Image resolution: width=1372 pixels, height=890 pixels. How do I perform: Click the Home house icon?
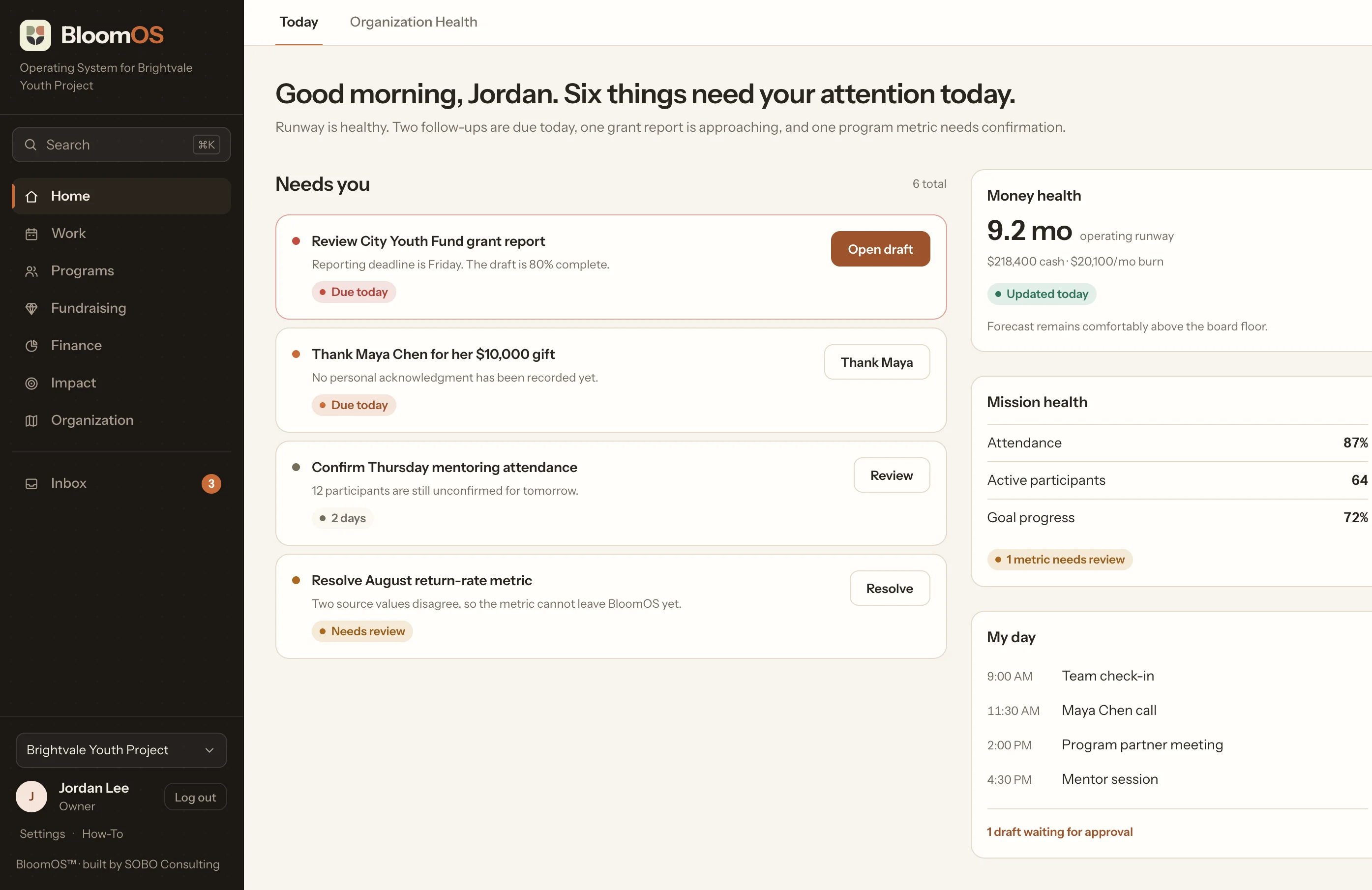pyautogui.click(x=31, y=196)
